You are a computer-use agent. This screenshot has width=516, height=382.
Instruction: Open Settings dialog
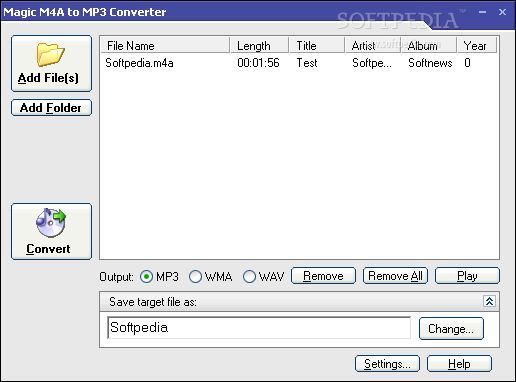(387, 363)
